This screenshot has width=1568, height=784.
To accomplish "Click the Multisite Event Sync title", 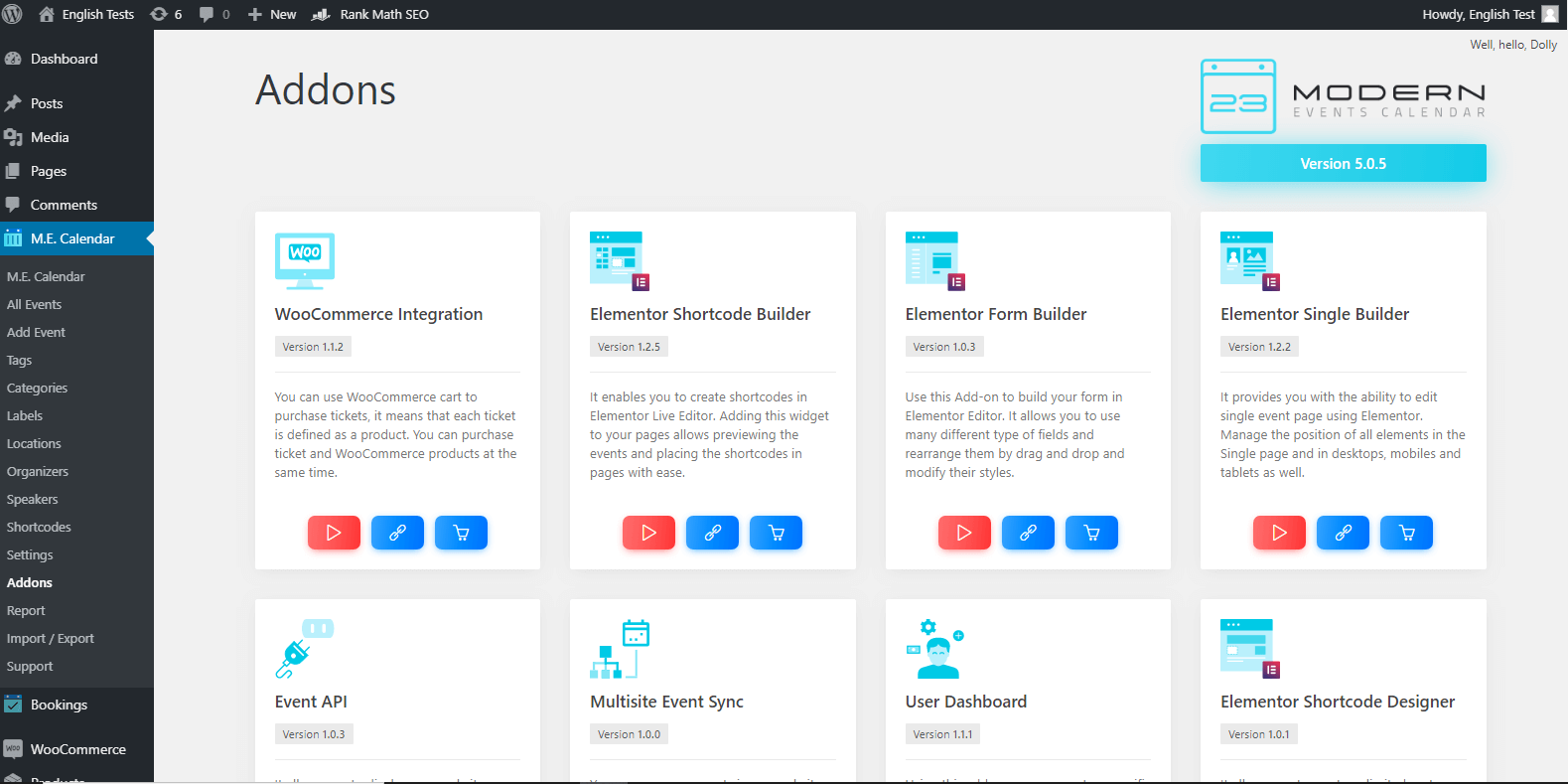I will point(666,702).
